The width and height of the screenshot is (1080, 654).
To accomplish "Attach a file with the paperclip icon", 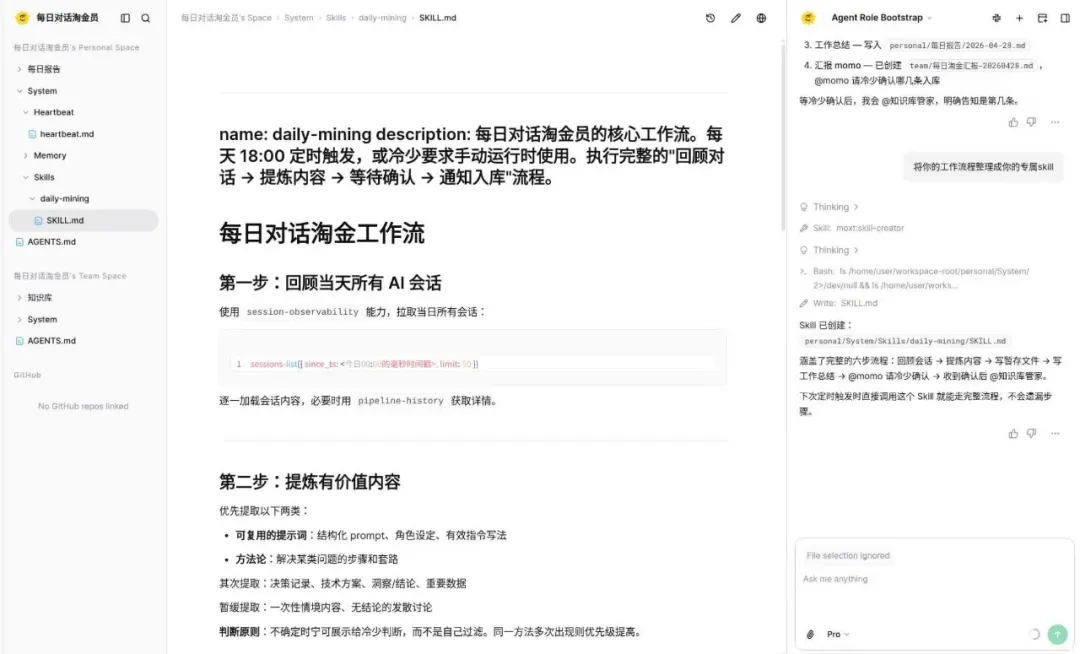I will (810, 633).
